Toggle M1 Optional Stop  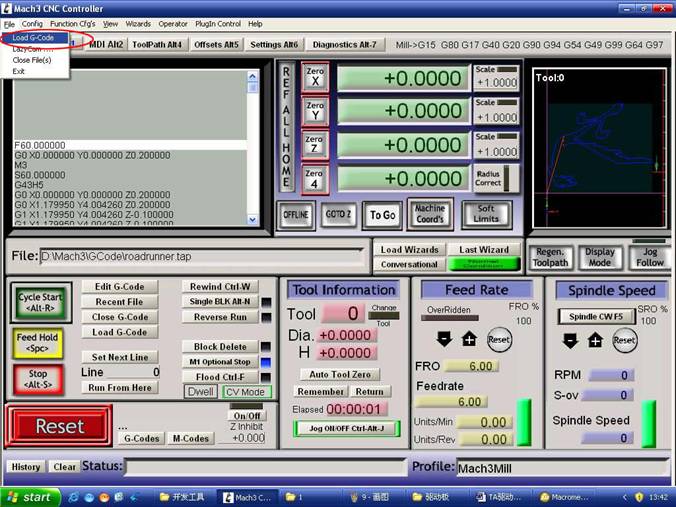coord(219,362)
